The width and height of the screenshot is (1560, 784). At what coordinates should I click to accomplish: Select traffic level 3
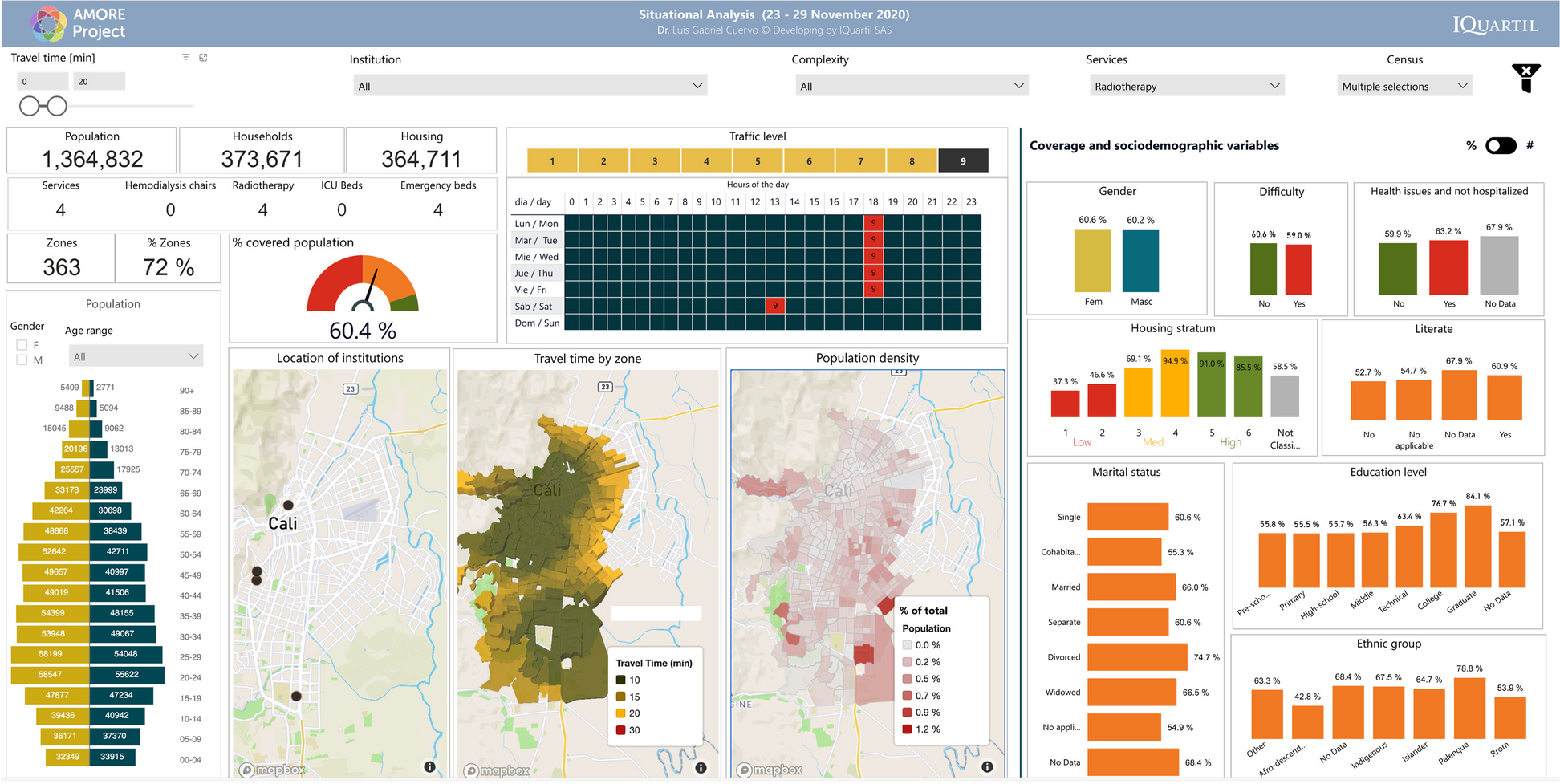[x=655, y=161]
